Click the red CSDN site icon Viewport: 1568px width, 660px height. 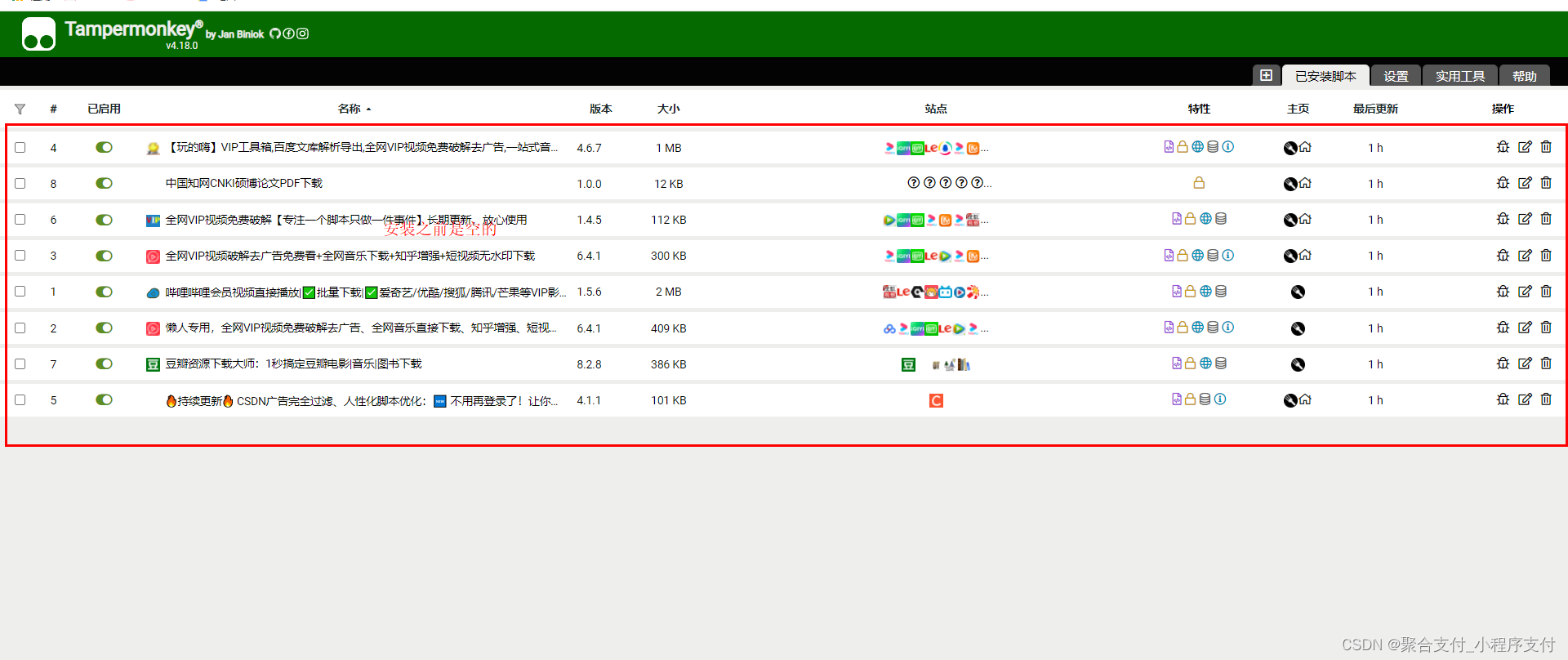point(936,401)
